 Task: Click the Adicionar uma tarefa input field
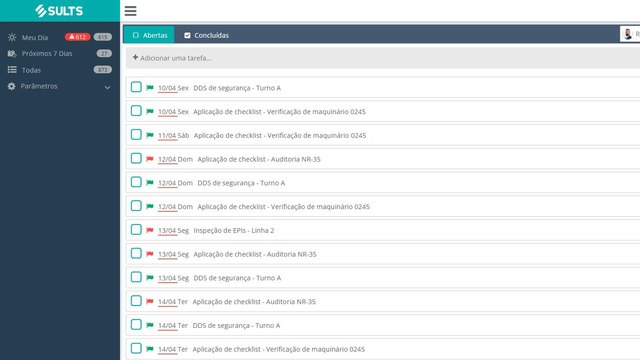tap(384, 58)
